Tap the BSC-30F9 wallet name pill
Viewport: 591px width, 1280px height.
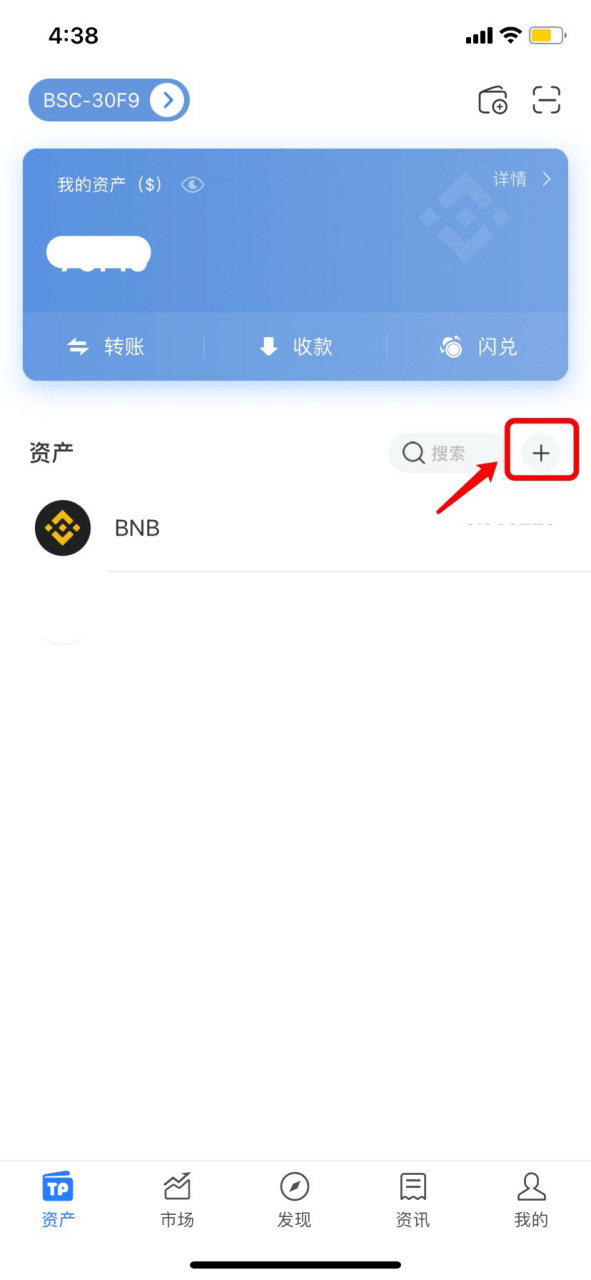tap(109, 100)
